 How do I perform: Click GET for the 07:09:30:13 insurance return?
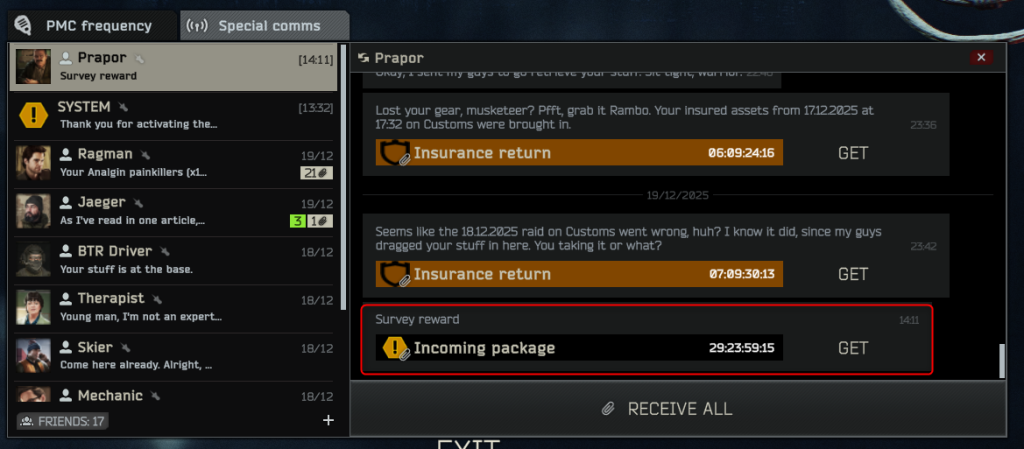click(853, 274)
